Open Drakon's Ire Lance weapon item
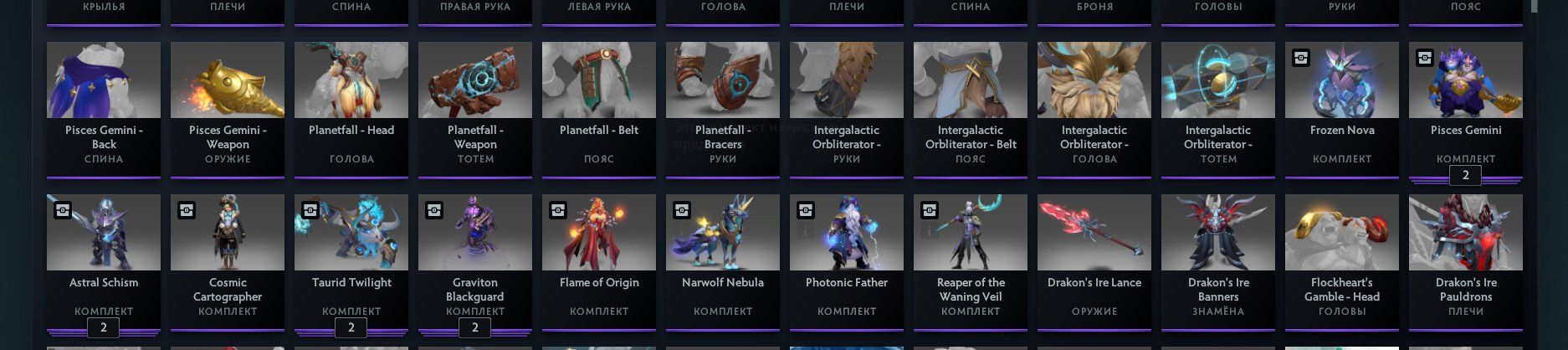The image size is (1568, 350). pos(1094,261)
